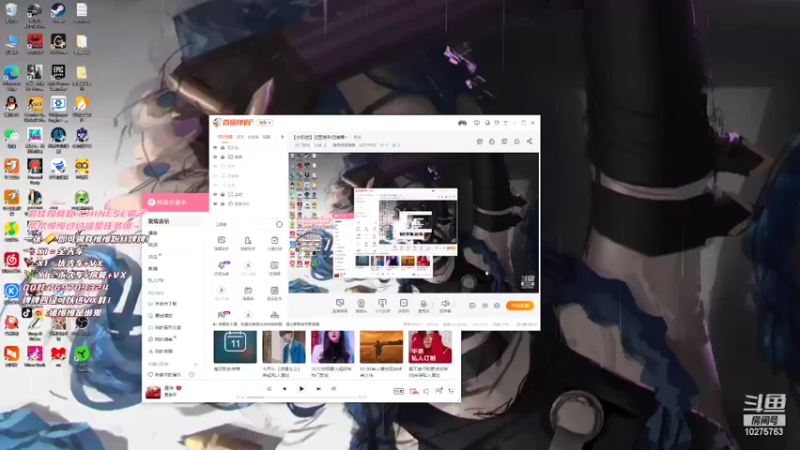Click the video play-box icon under the preview
The height and width of the screenshot is (450, 800).
404,304
